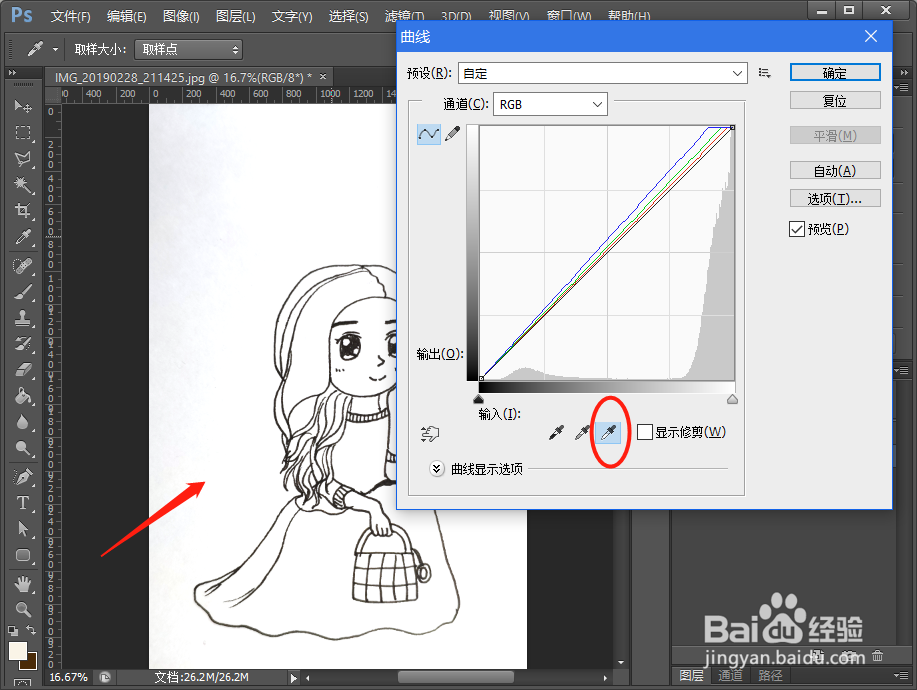Click the top-right curve control point
The height and width of the screenshot is (690, 917).
coord(732,127)
